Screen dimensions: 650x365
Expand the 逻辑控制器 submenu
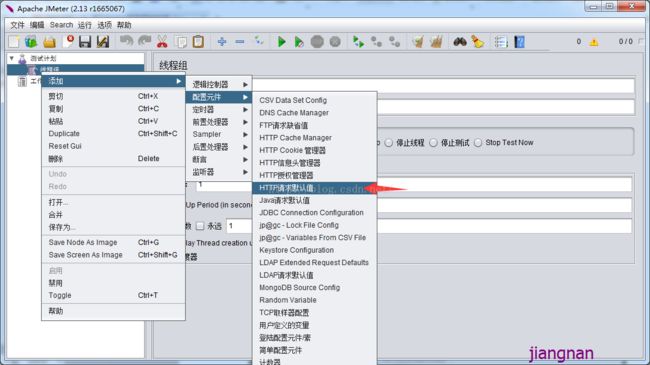tap(219, 85)
